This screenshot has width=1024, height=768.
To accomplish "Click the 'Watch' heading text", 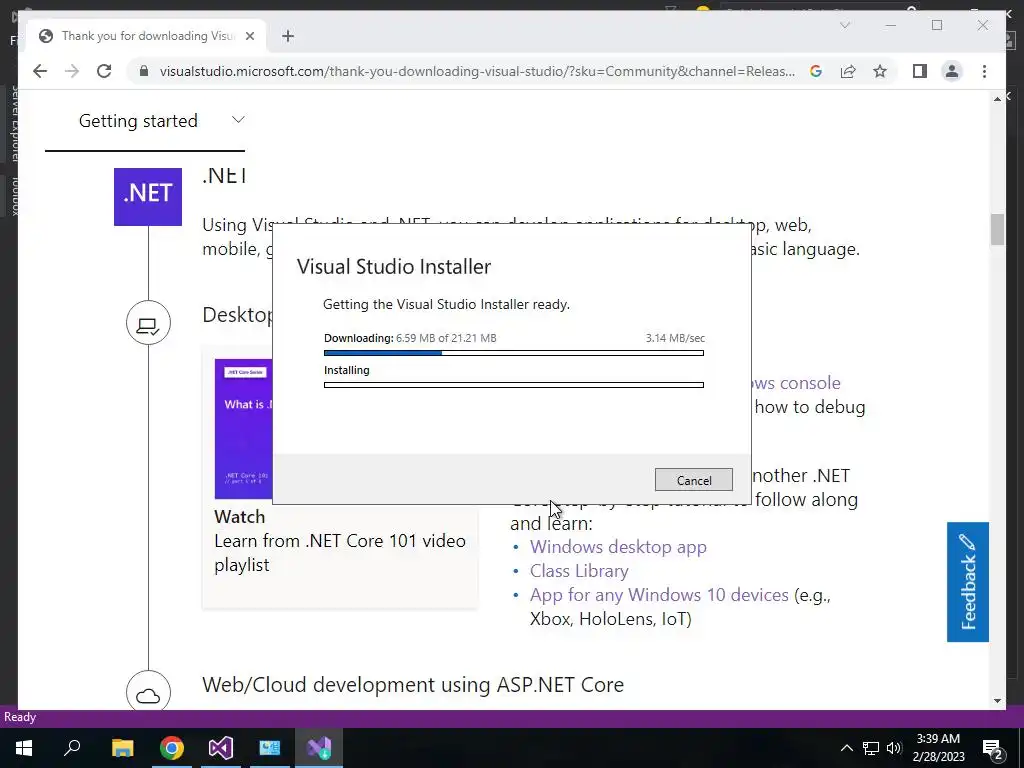I will [240, 517].
